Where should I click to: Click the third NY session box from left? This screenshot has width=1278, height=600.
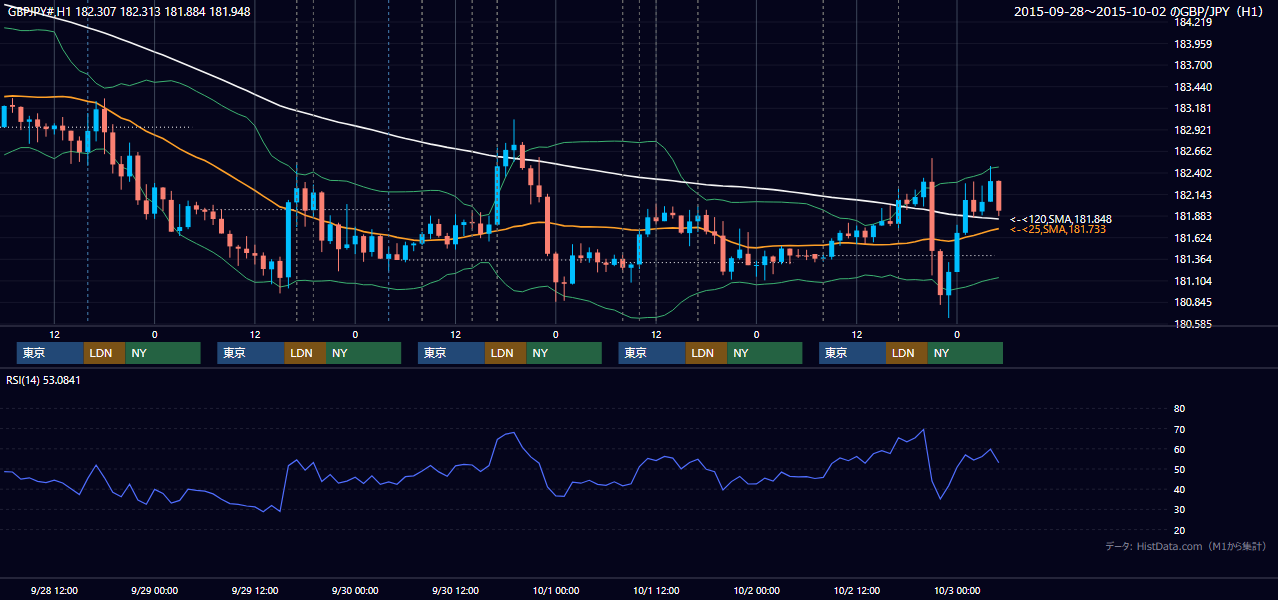(564, 353)
